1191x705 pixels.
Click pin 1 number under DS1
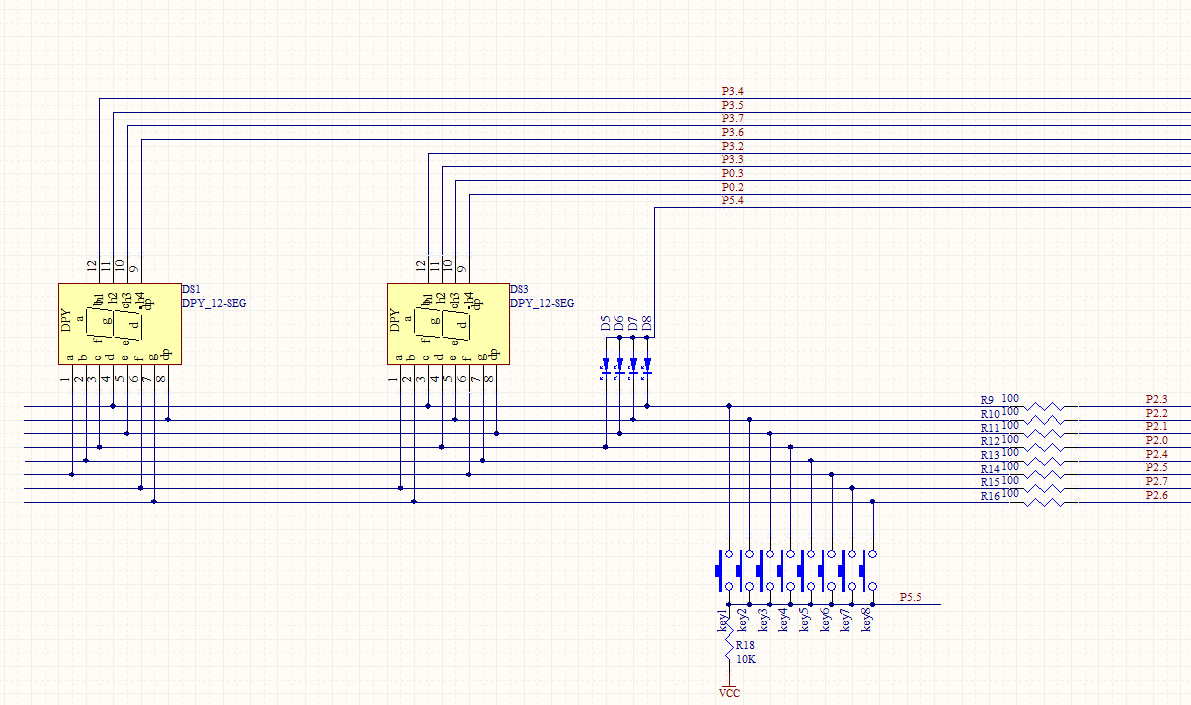65,378
